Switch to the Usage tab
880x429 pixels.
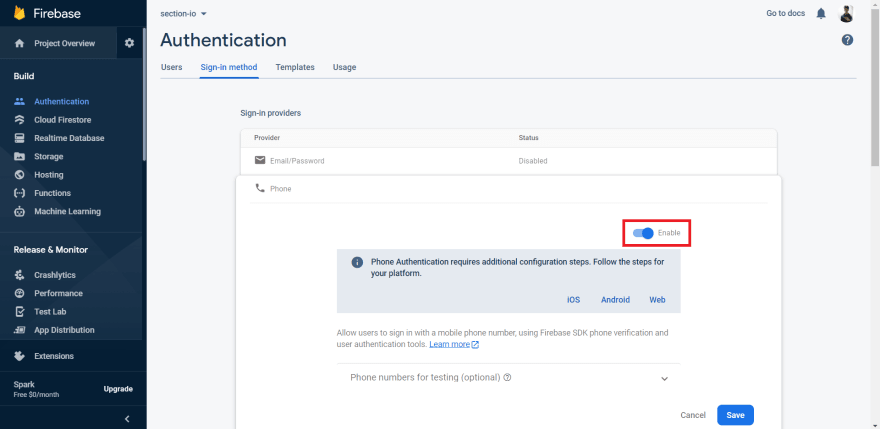coord(345,67)
